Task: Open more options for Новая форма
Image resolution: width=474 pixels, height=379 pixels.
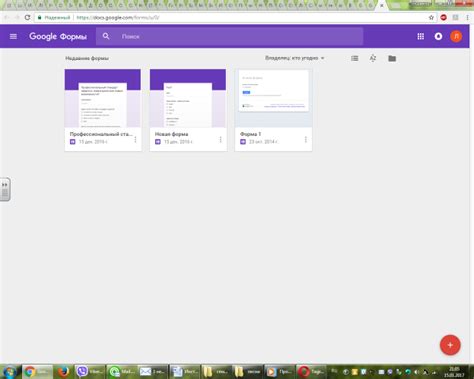Action: pos(220,140)
